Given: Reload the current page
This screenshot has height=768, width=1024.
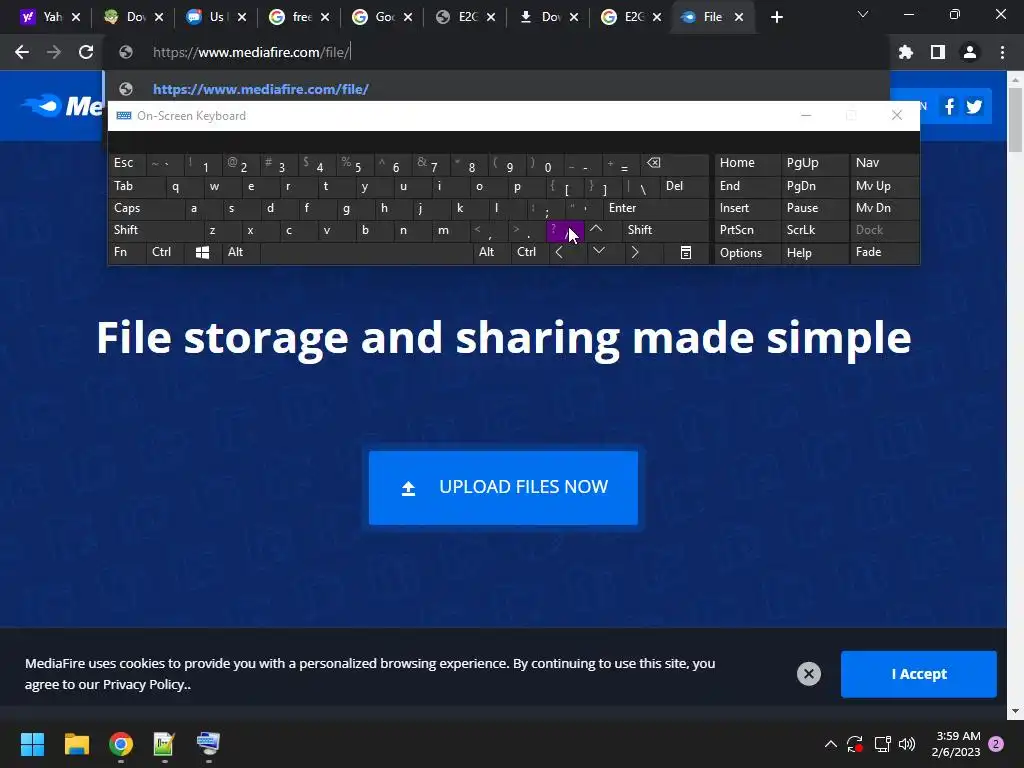Looking at the screenshot, I should (x=86, y=52).
